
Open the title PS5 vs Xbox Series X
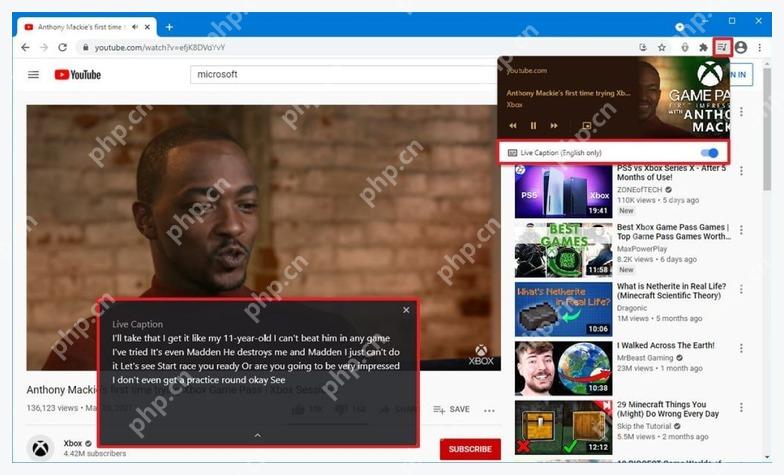point(672,172)
